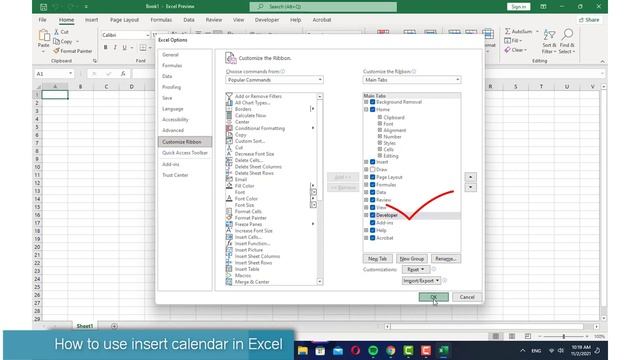Click the Name Box showing A1

click(x=51, y=73)
